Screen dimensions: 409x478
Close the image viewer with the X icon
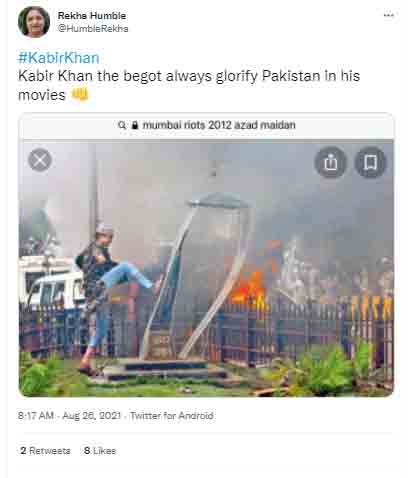[40, 160]
